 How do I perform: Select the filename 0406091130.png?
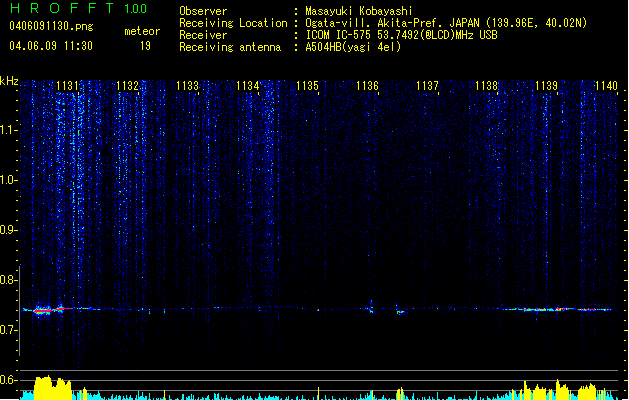pos(51,26)
